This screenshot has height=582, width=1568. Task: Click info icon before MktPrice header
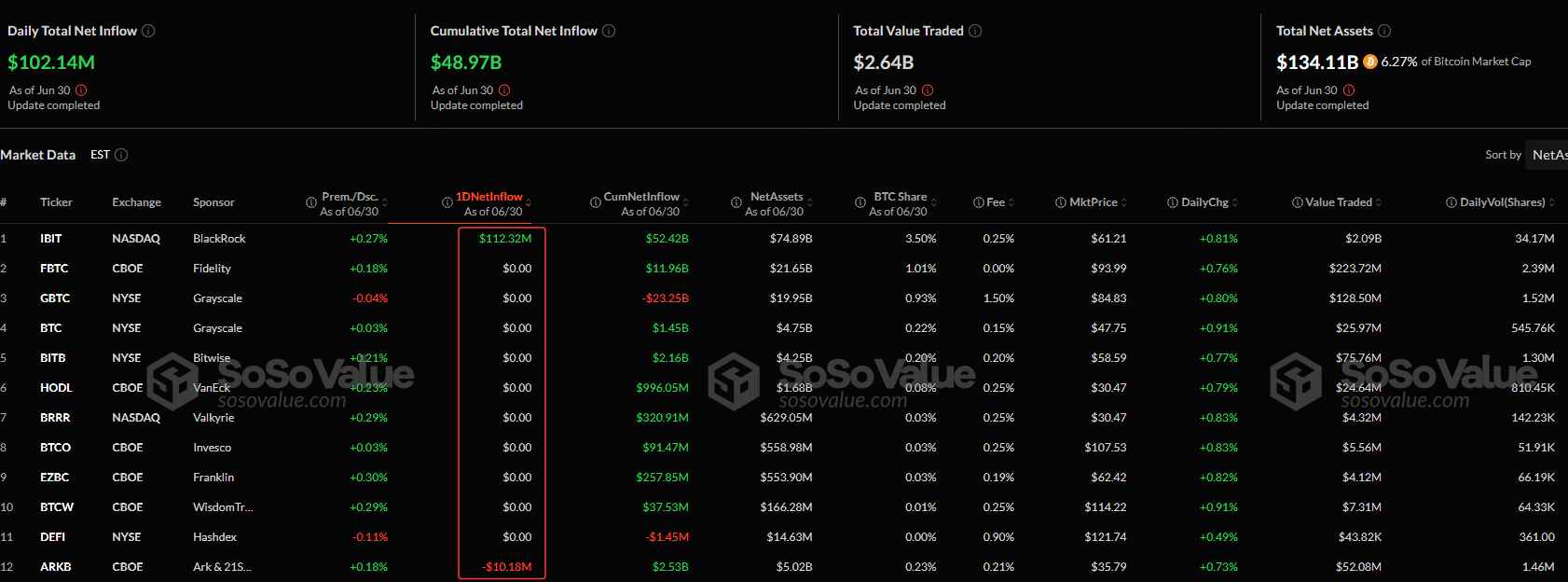1061,202
